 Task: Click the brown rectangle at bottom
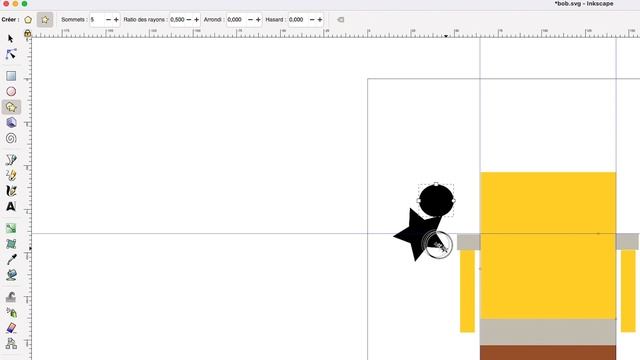tap(548, 353)
